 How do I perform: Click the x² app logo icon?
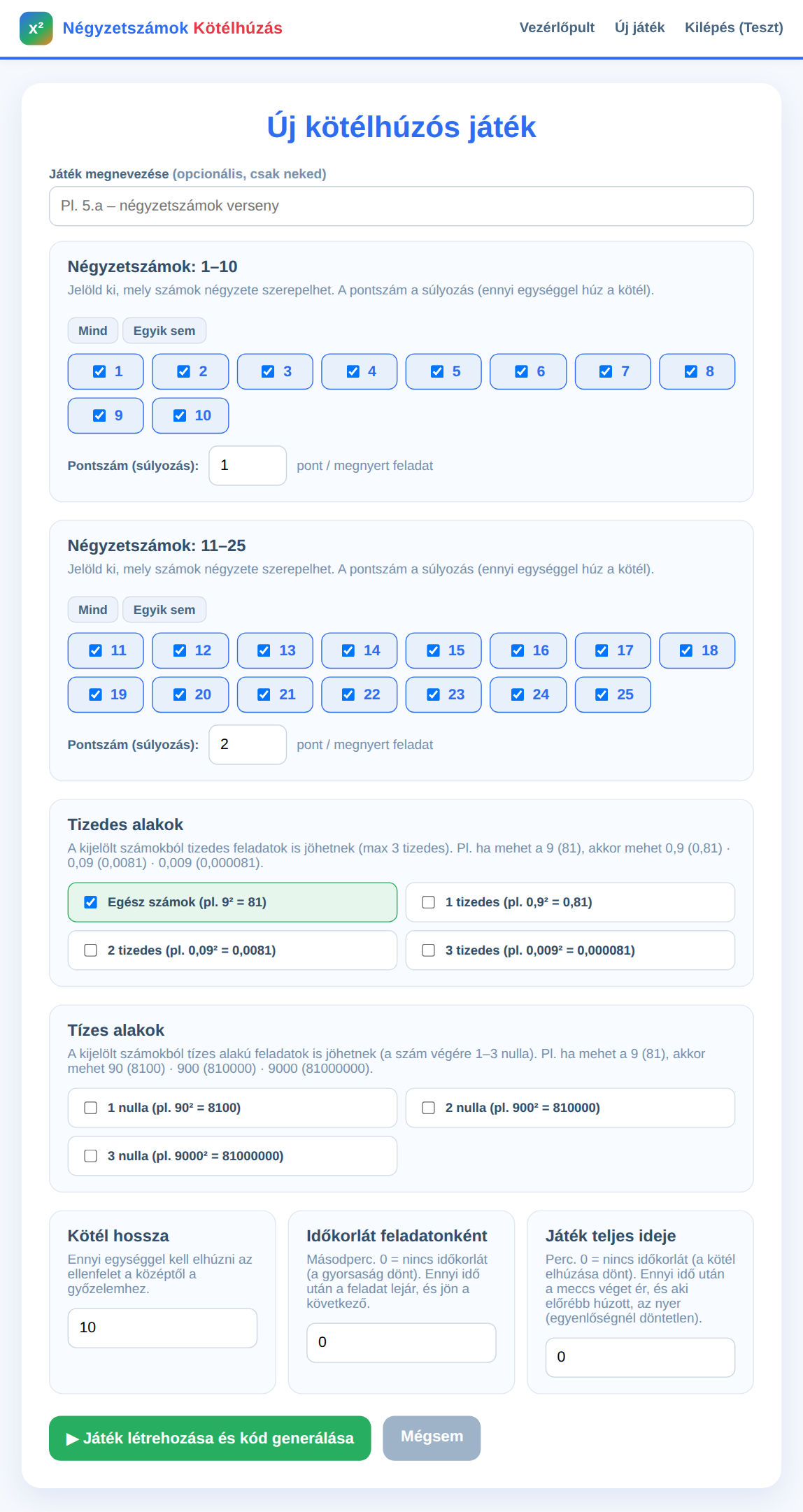click(36, 28)
